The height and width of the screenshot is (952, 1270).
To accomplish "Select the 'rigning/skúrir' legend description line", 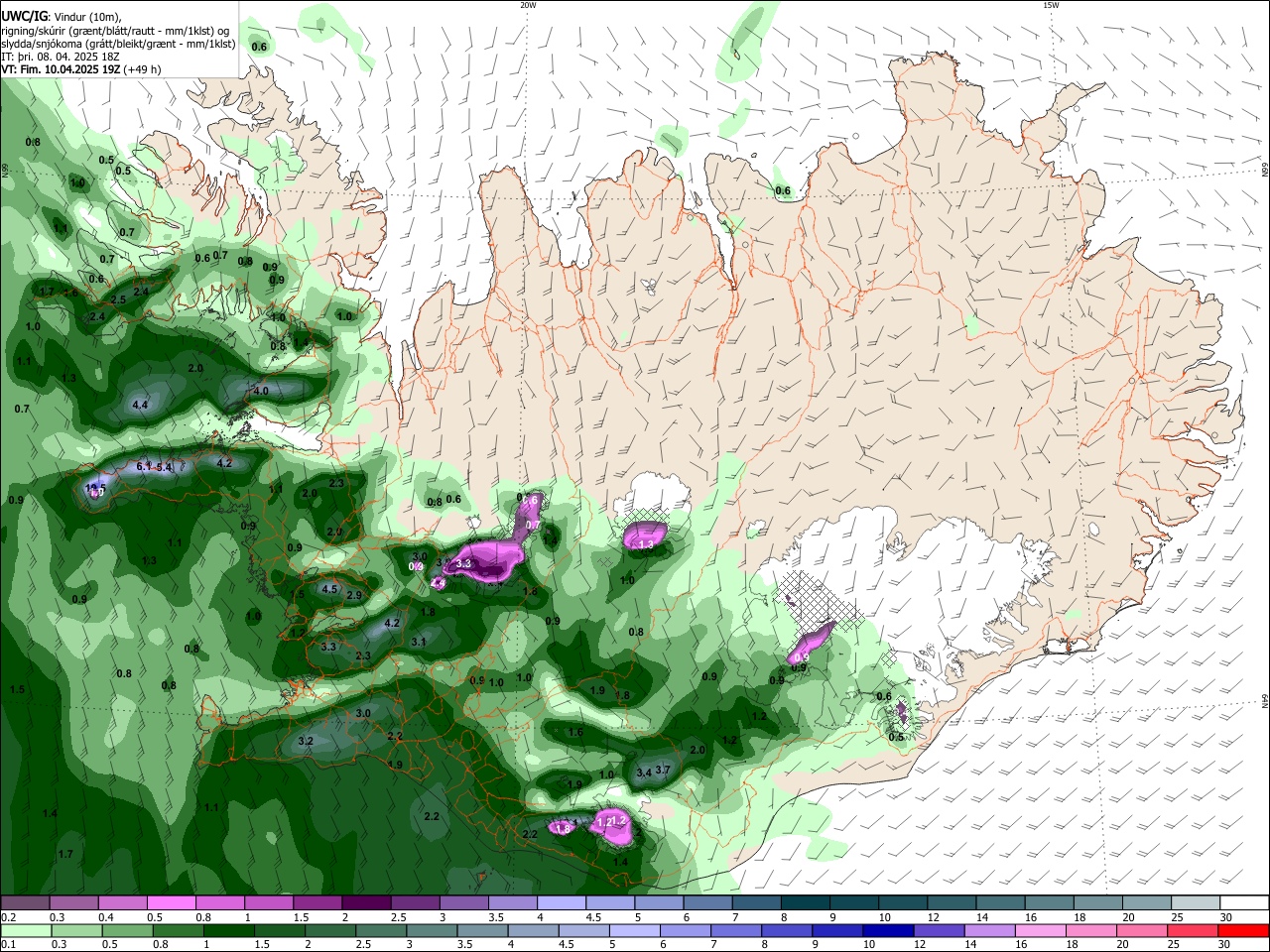I will (115, 30).
